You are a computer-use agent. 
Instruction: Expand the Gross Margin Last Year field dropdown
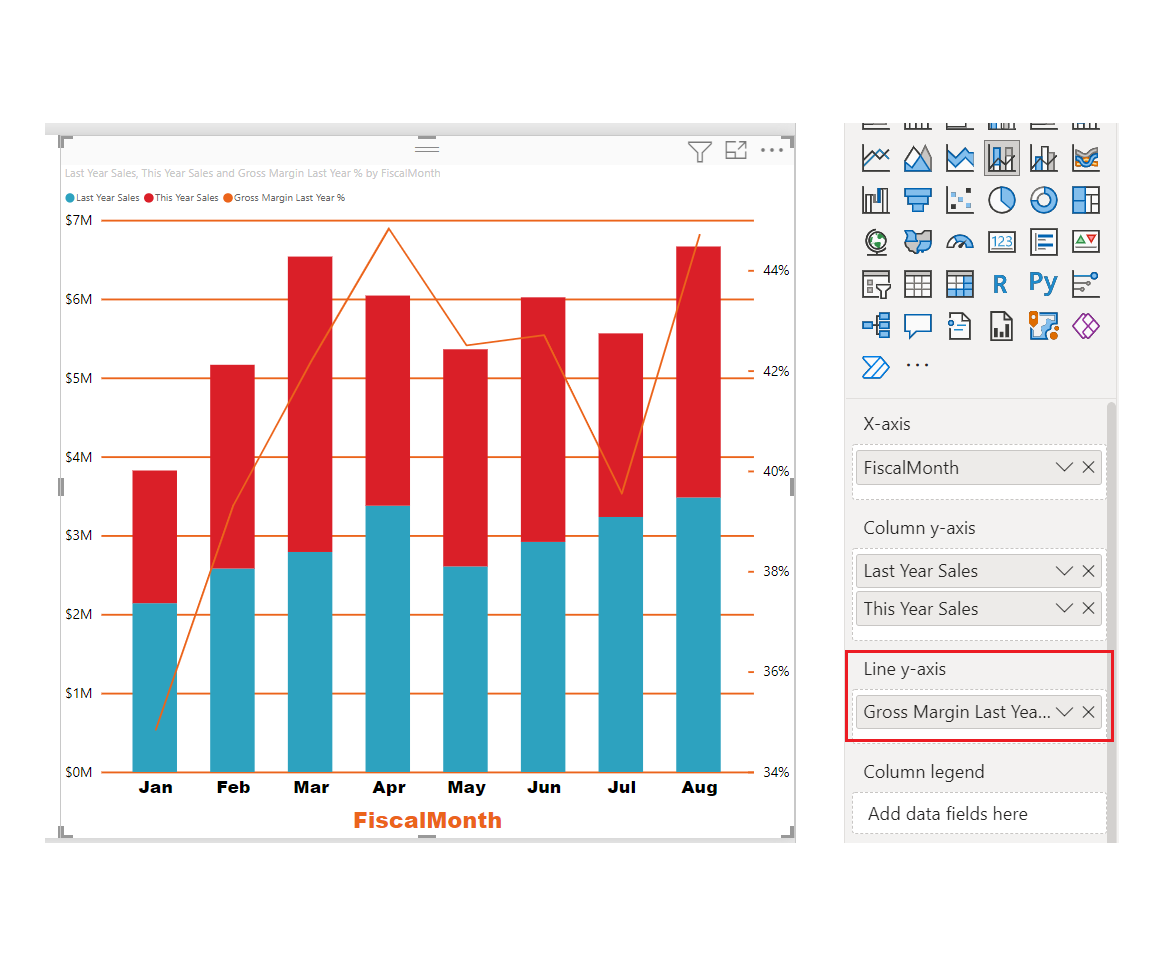pyautogui.click(x=1063, y=711)
